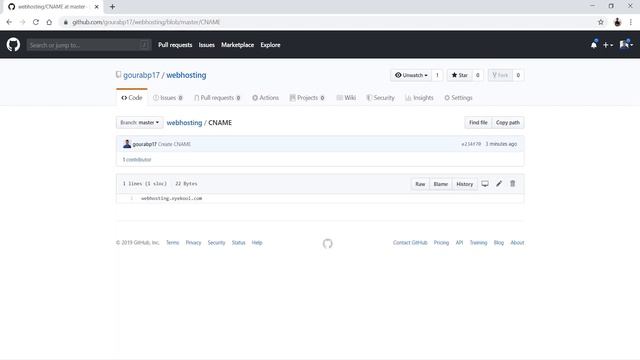640x360 pixels.
Task: Open the plus create-new dropdown
Action: click(608, 45)
